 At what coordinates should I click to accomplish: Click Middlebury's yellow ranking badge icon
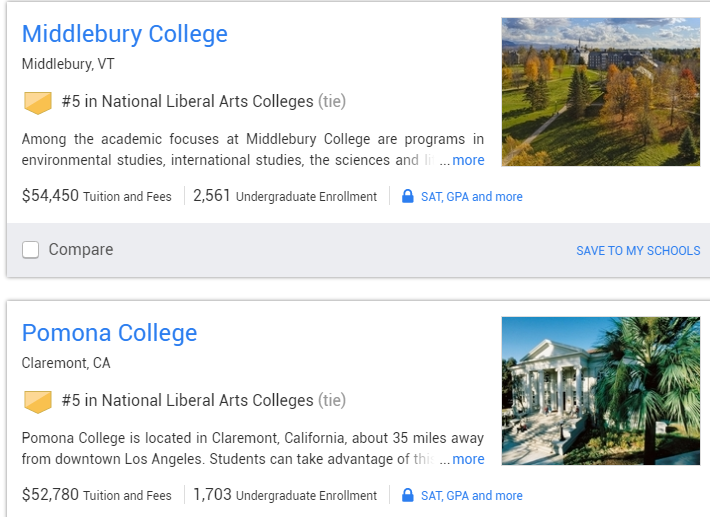37,102
